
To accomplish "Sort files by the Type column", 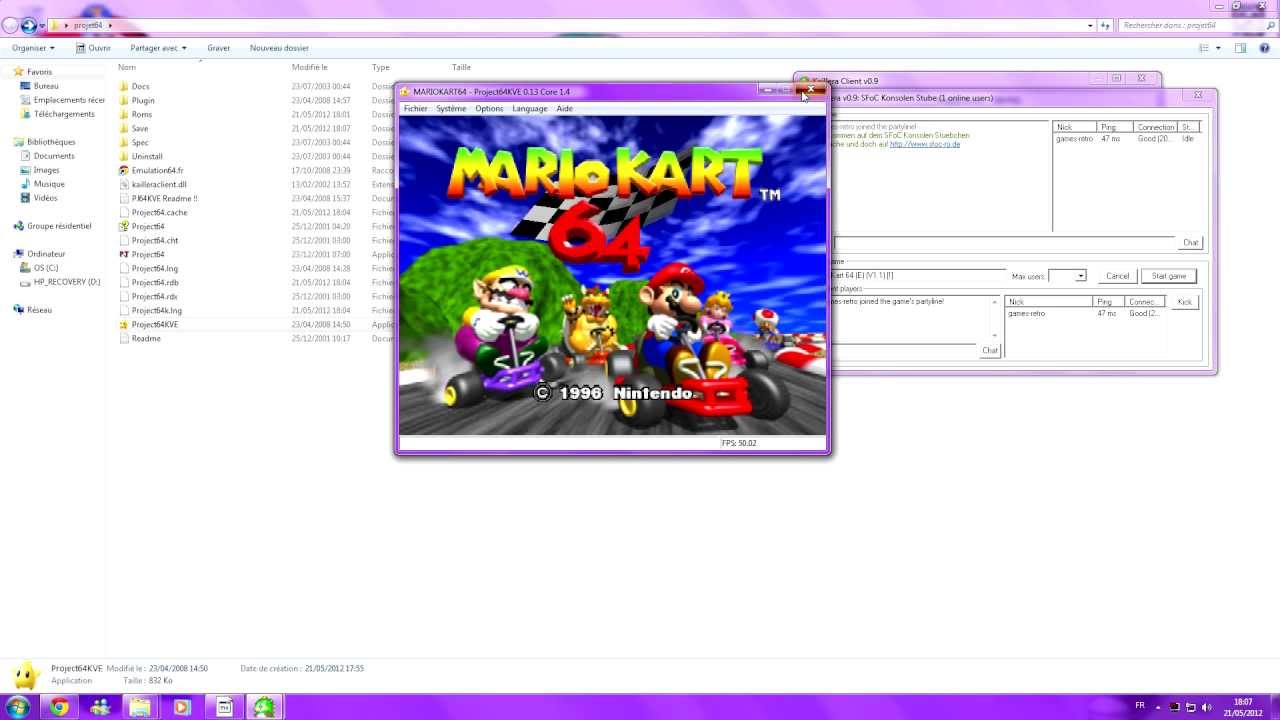I will pyautogui.click(x=381, y=67).
